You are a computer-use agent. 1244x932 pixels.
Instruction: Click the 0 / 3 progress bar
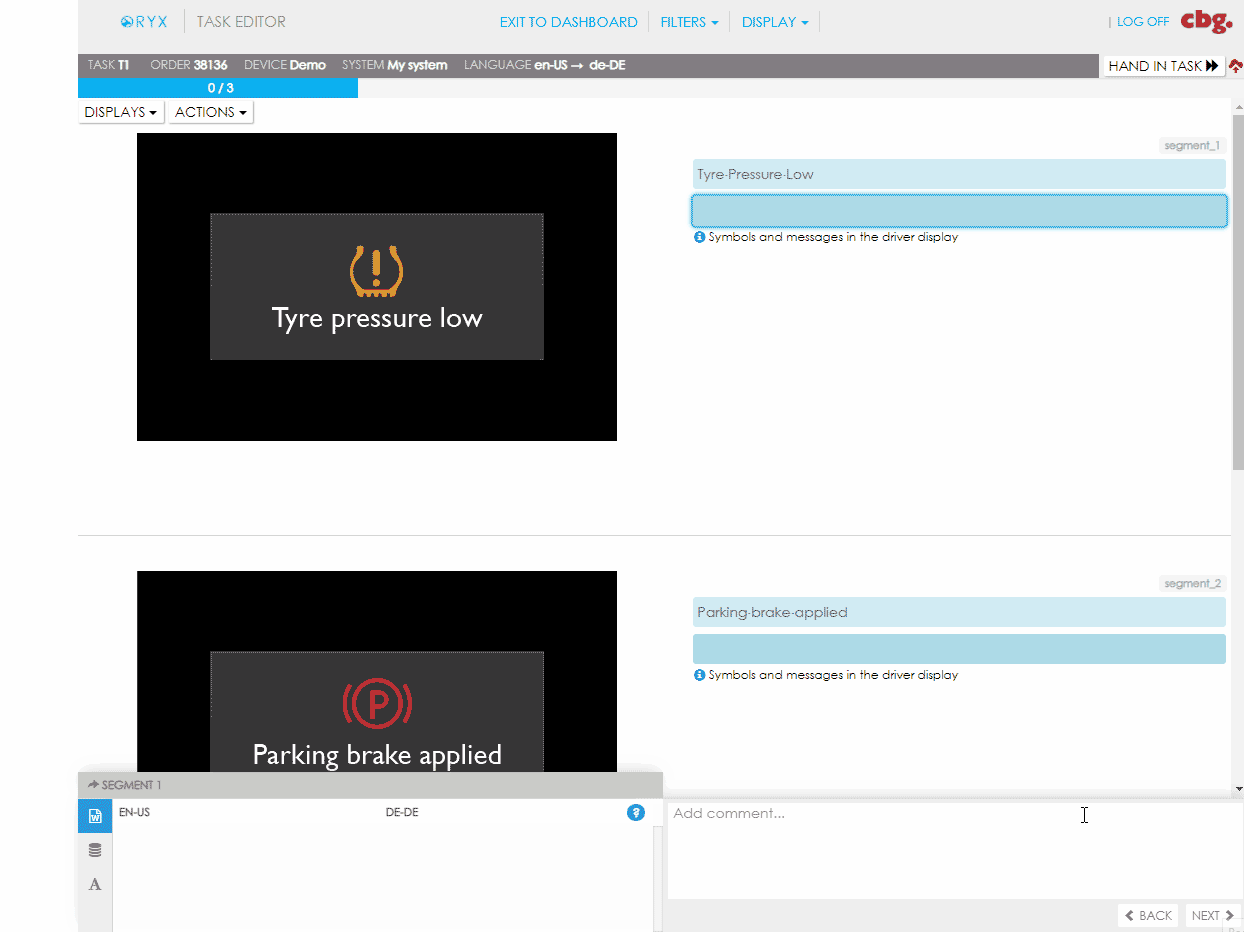(x=218, y=88)
